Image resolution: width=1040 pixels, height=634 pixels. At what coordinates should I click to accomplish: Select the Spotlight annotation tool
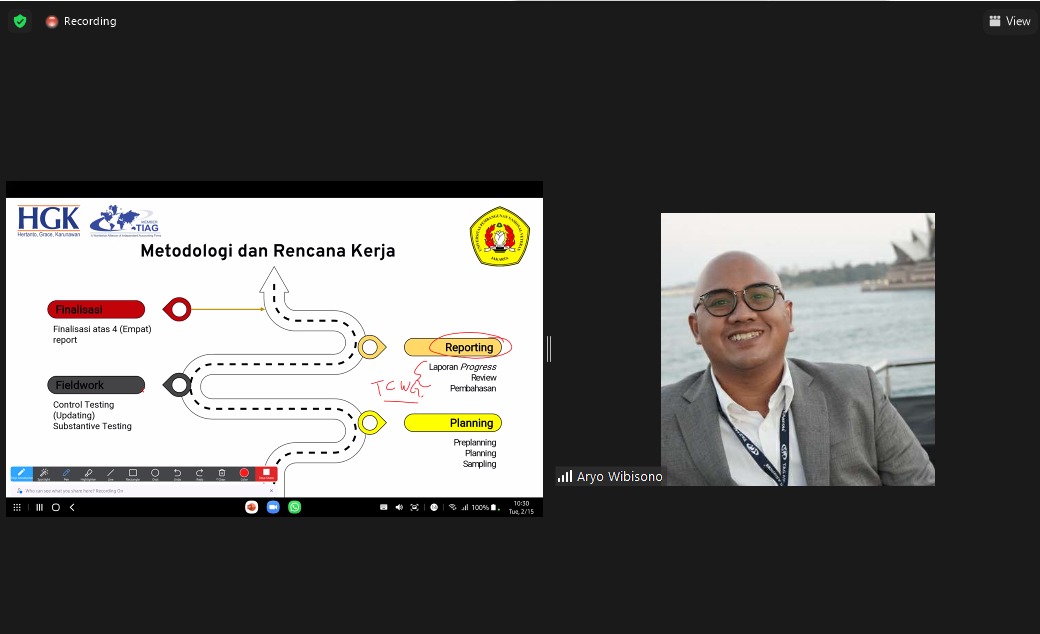[44, 474]
